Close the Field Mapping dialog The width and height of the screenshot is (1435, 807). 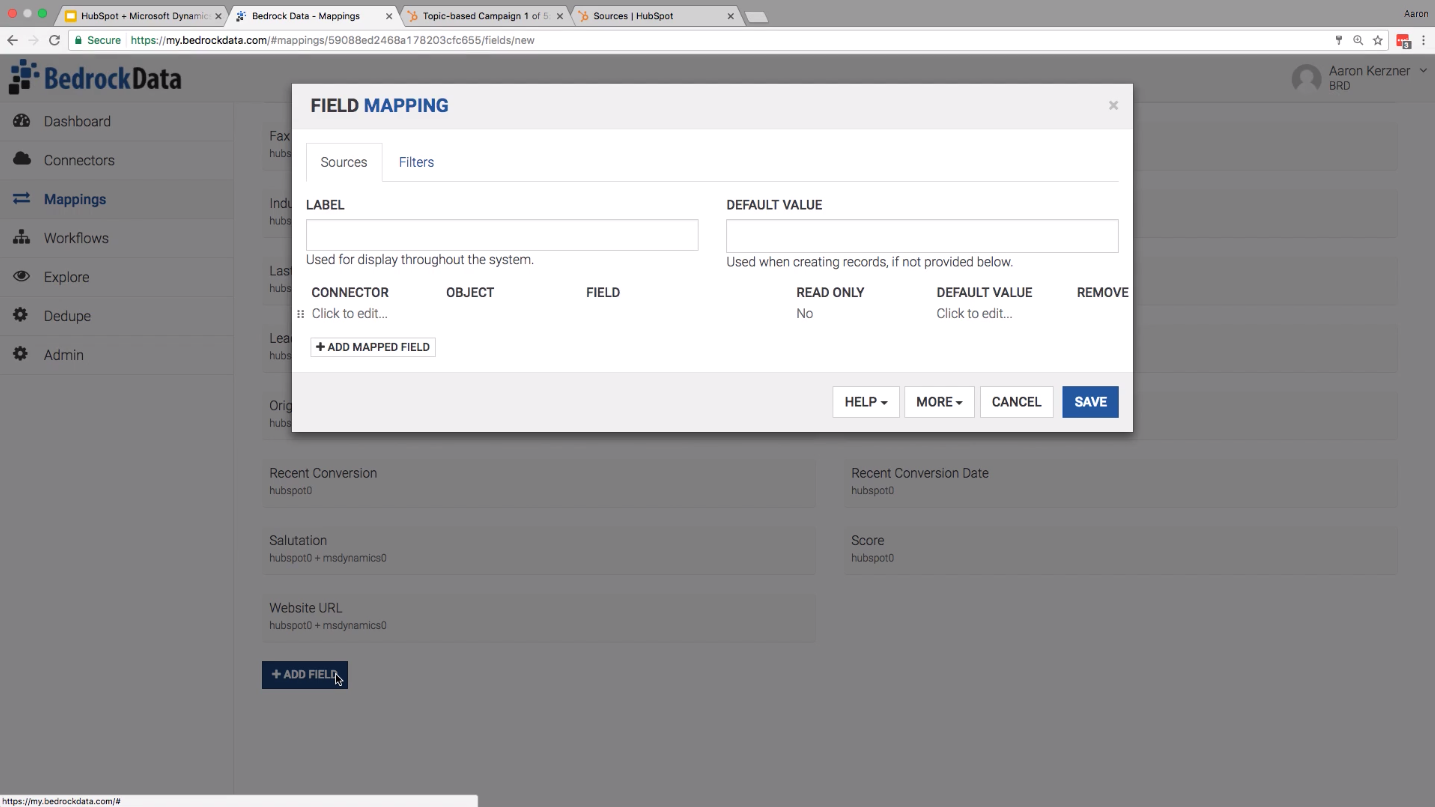[1113, 105]
